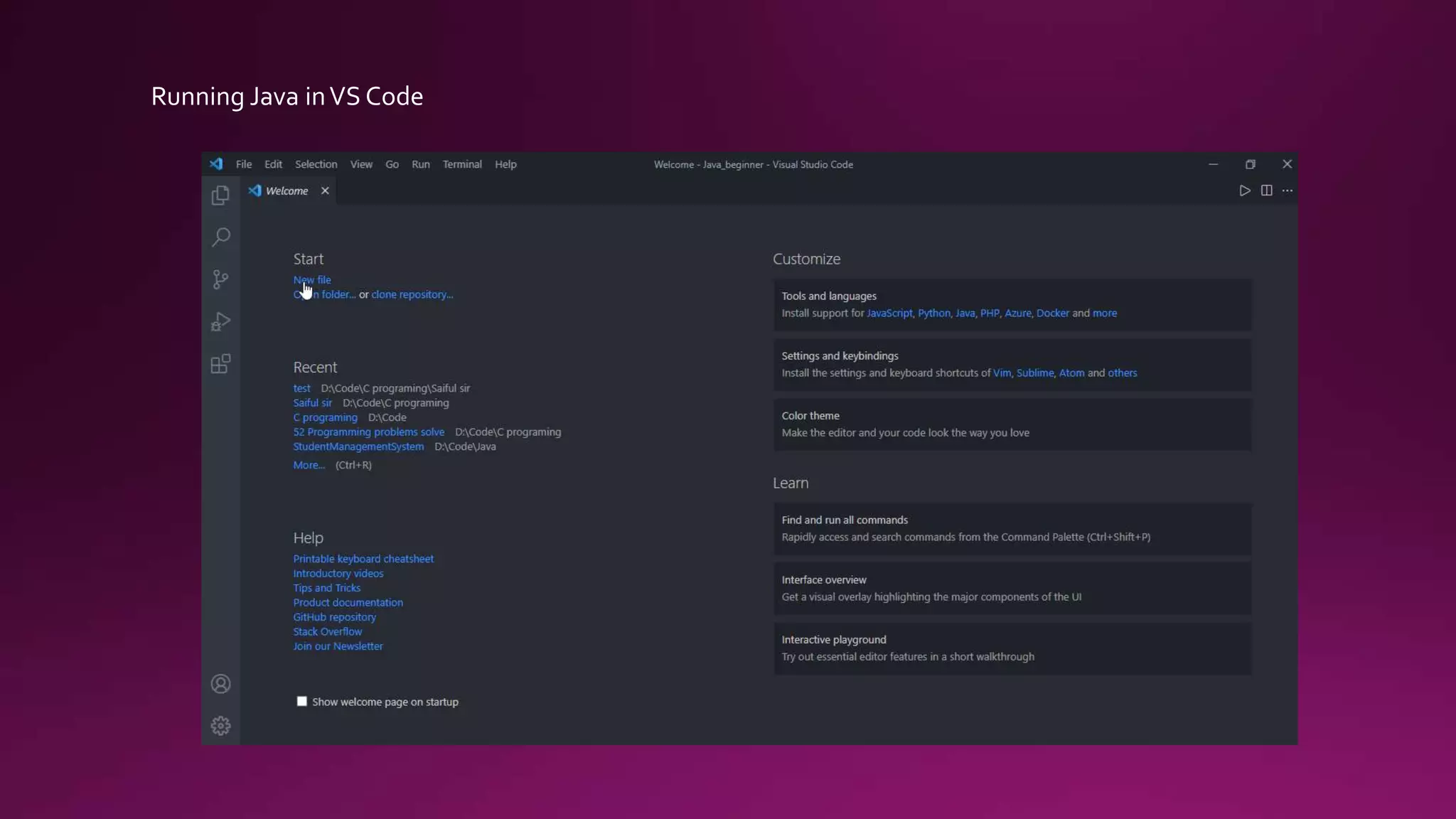
Task: Open the Accounts menu icon
Action: coord(220,684)
